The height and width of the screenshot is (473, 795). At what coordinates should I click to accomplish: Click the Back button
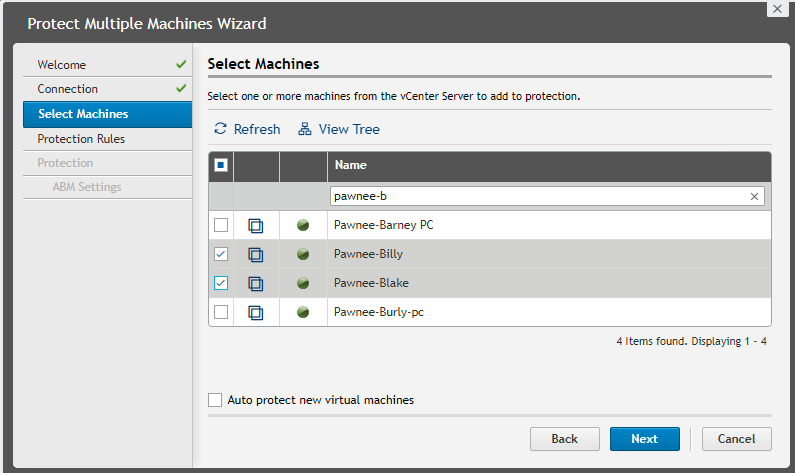[x=565, y=439]
